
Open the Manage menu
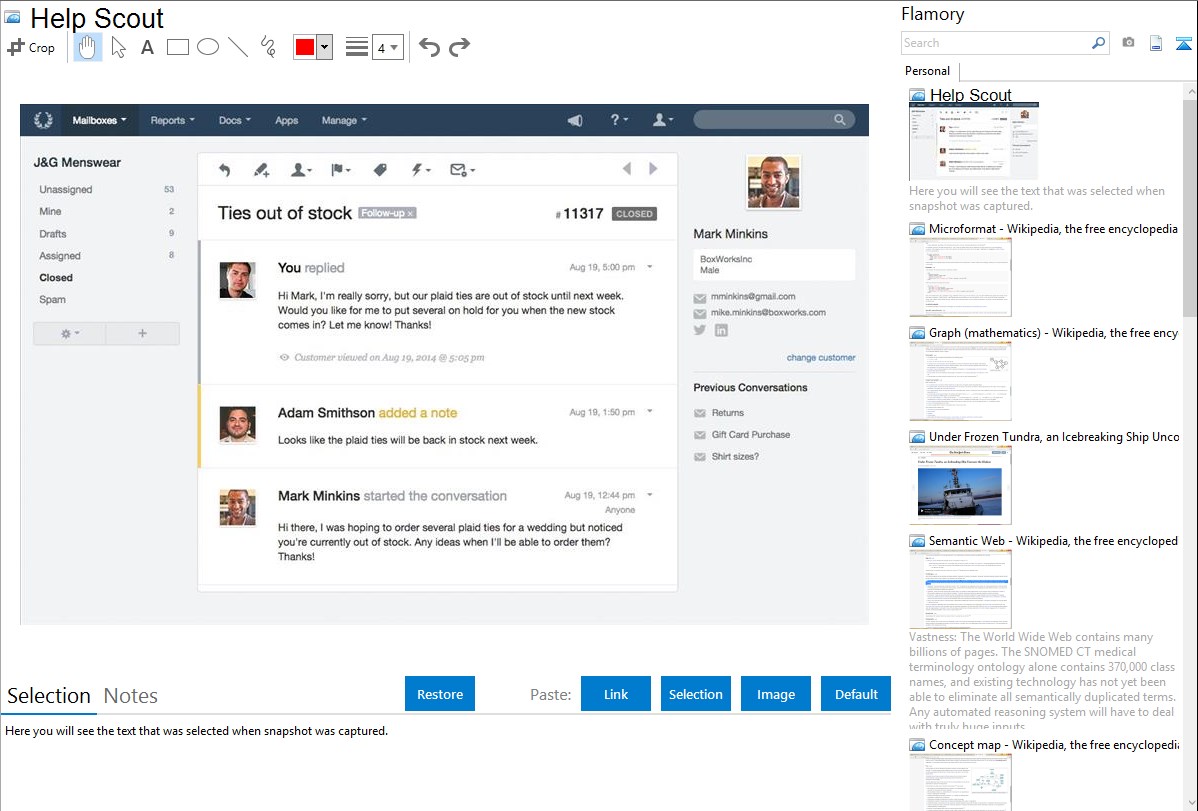click(x=344, y=120)
